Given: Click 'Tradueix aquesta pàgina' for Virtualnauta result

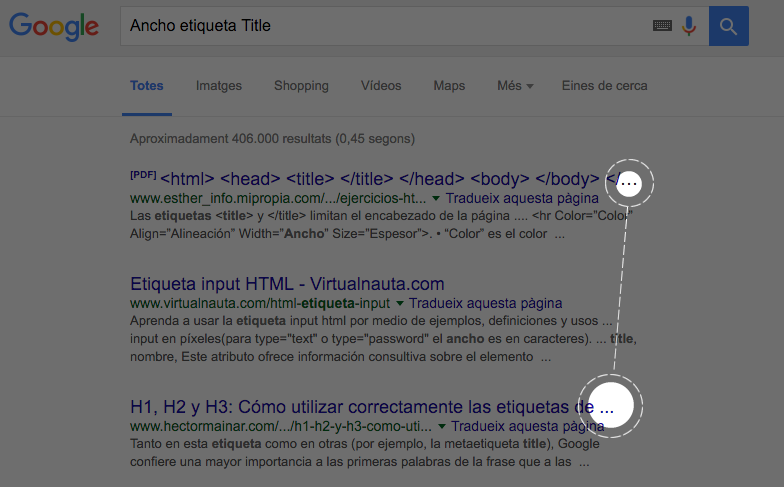Looking at the screenshot, I should pyautogui.click(x=486, y=303).
